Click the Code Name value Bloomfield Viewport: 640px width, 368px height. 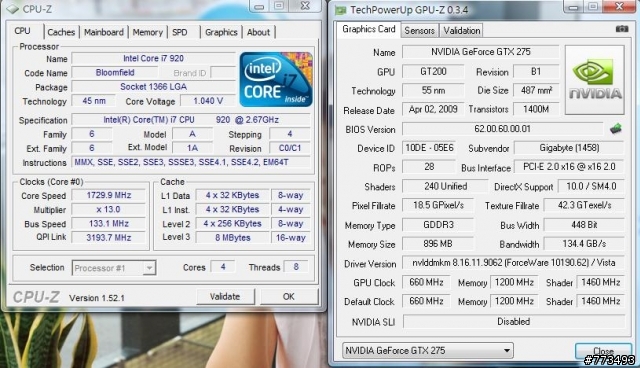[115, 73]
